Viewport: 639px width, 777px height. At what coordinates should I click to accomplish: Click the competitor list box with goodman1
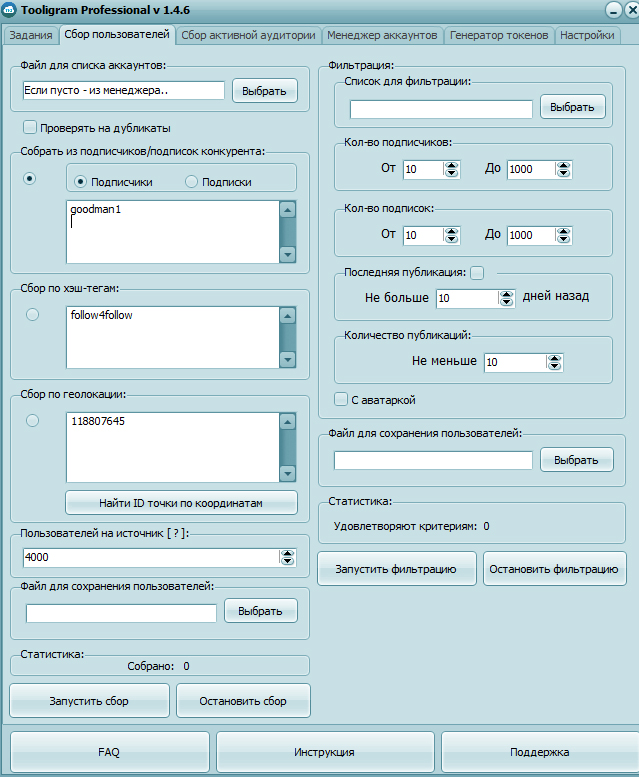point(173,232)
